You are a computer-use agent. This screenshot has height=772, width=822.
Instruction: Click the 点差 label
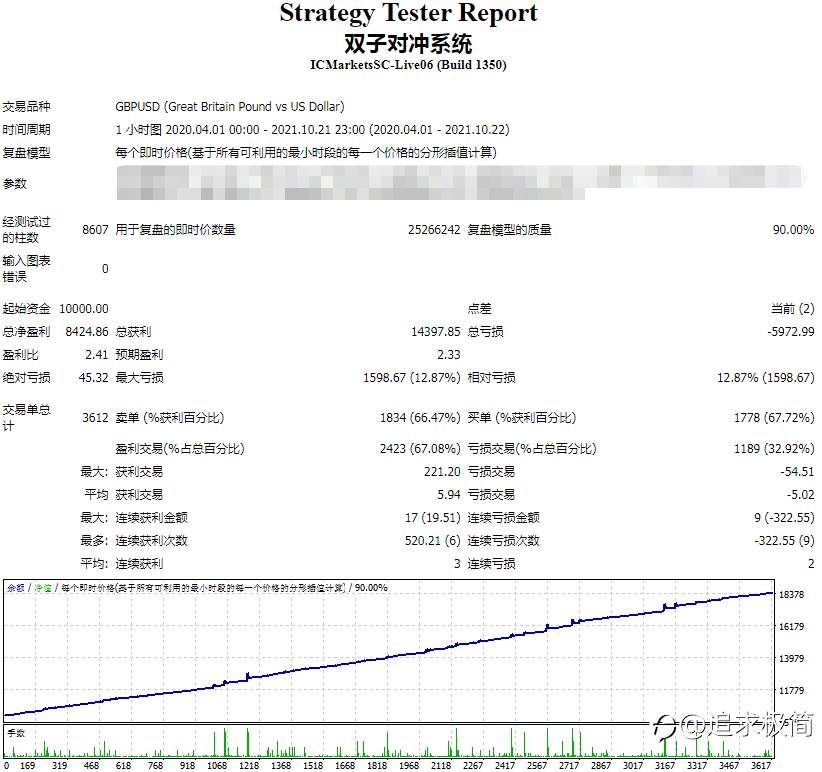coord(480,308)
